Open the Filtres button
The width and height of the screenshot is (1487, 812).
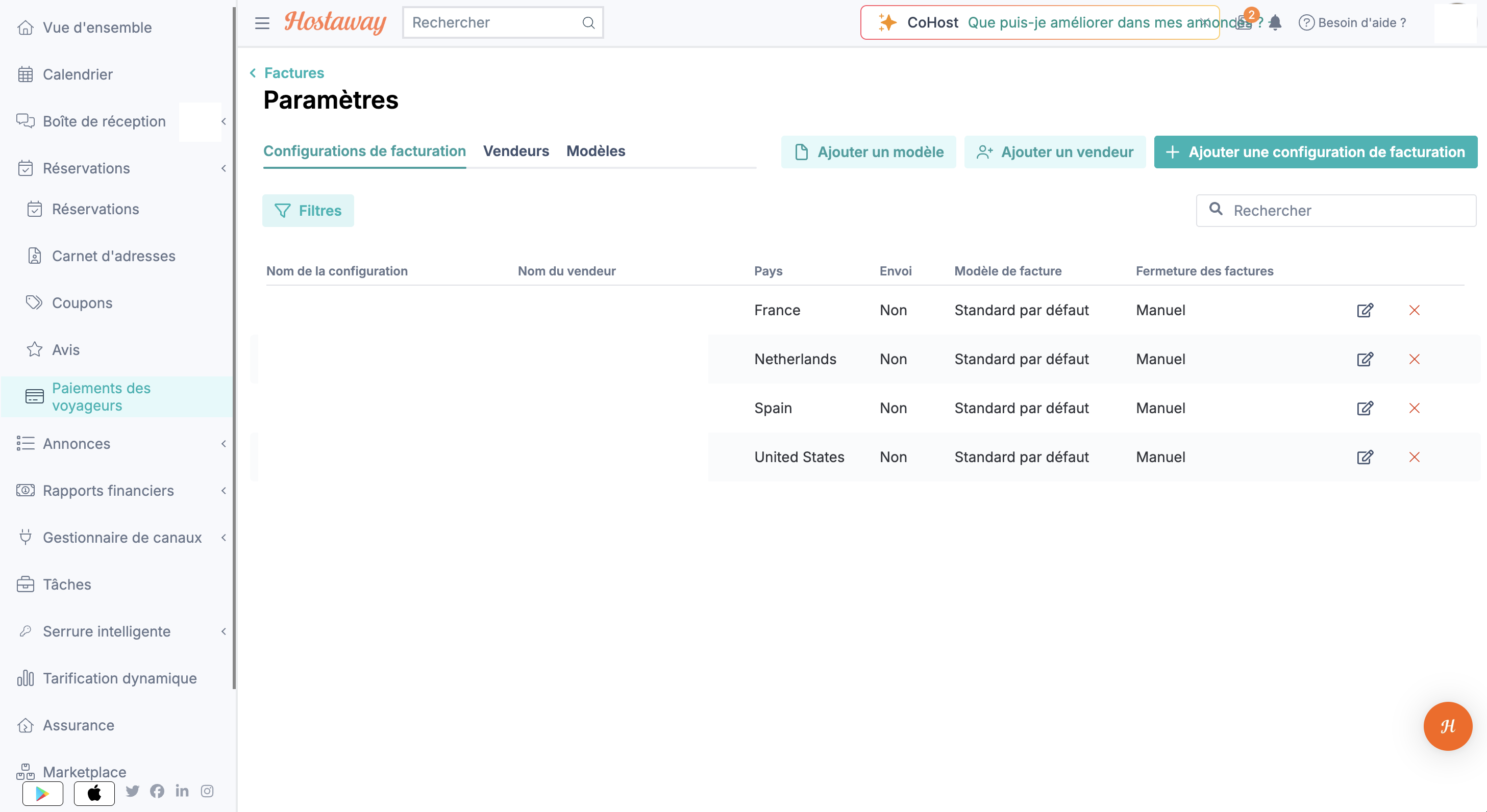coord(308,211)
